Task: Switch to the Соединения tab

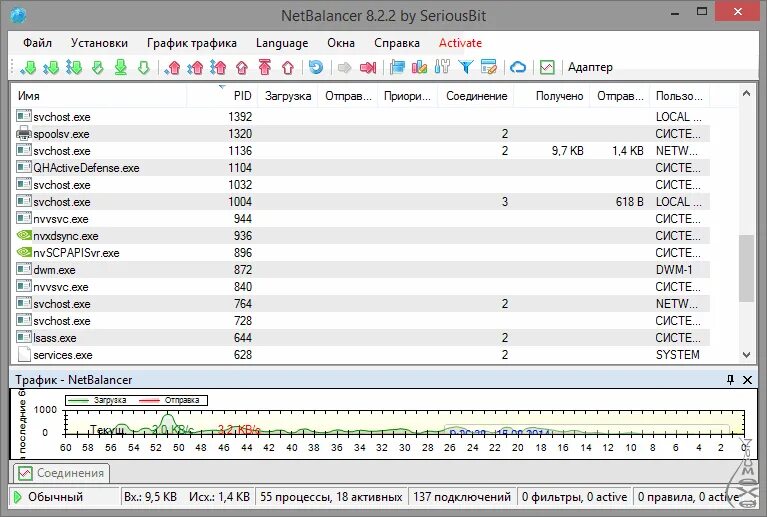Action: (62, 473)
